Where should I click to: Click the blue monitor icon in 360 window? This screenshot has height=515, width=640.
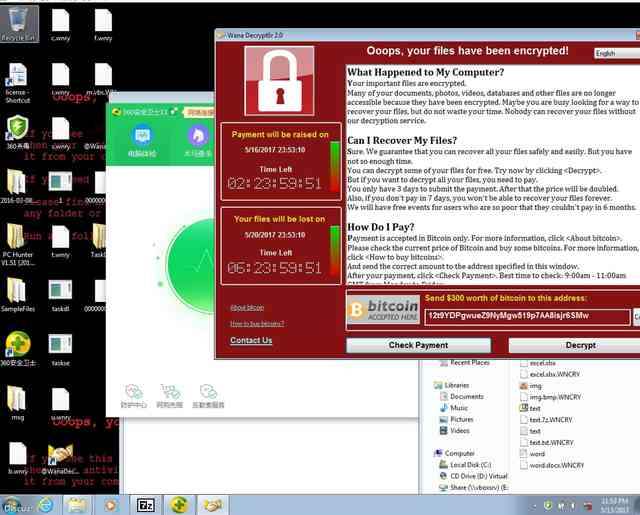142,136
